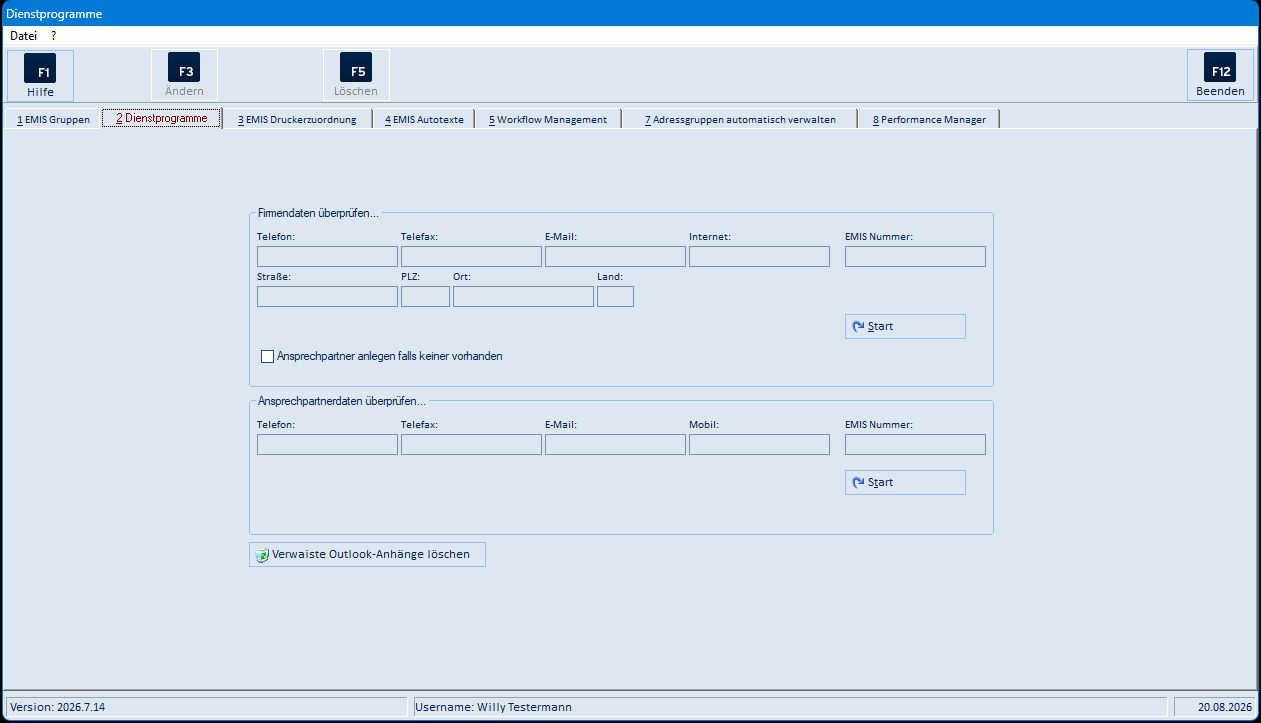Focus the Firmendaten E-Mail field

[x=615, y=257]
